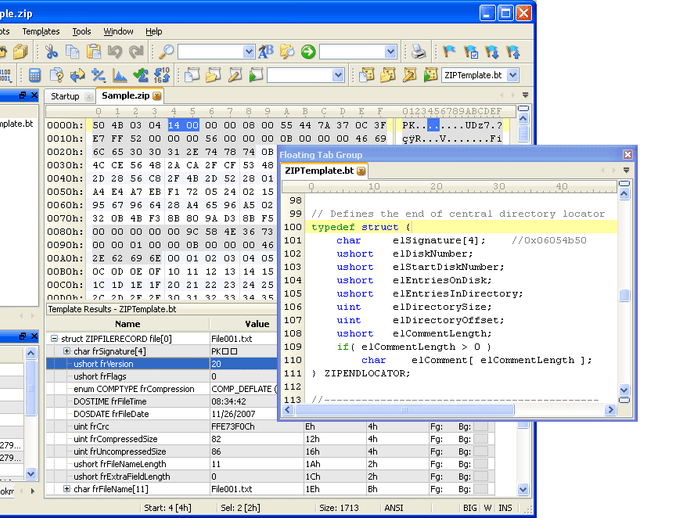Click the Edit Template pencil icon
This screenshot has height=518, width=690.
(409, 75)
